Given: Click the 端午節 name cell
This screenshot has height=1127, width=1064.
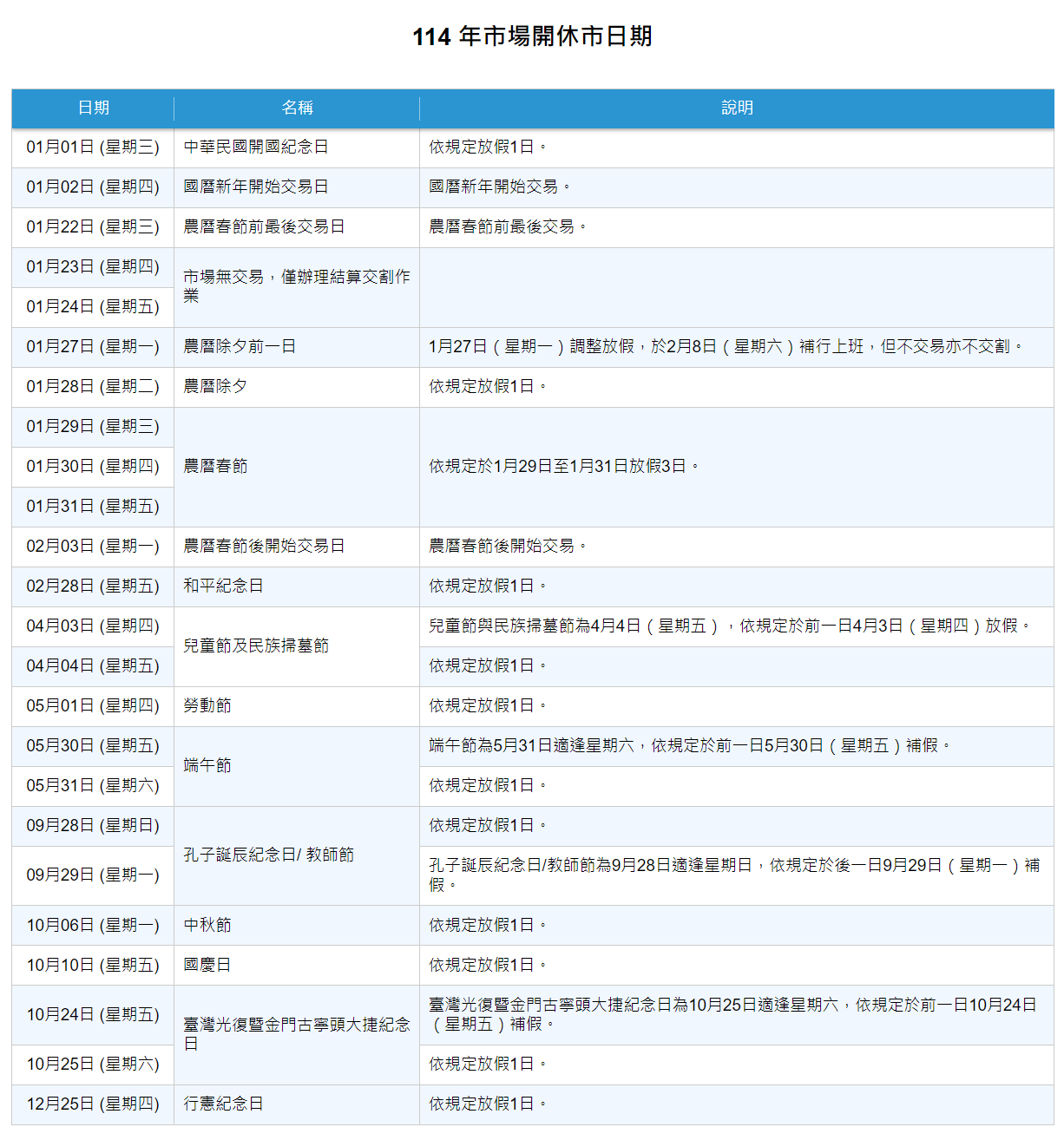Looking at the screenshot, I should pos(207,766).
